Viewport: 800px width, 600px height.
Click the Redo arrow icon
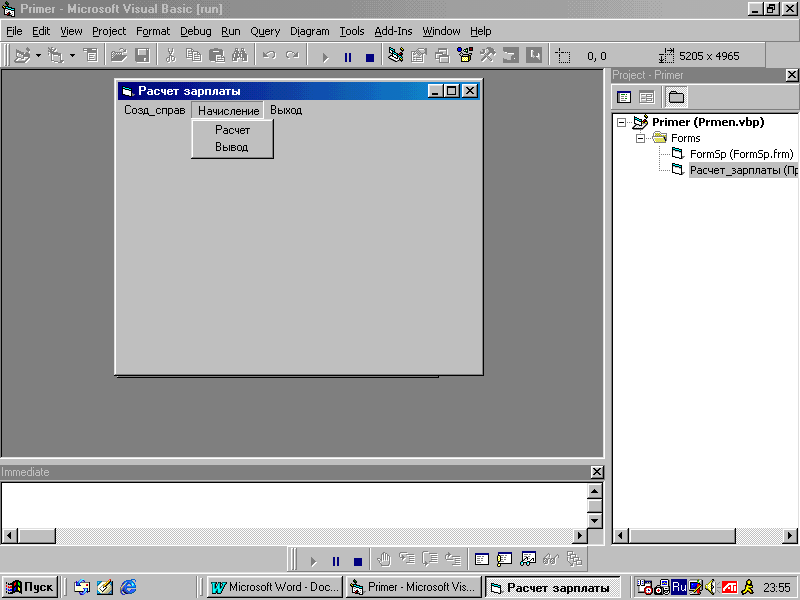coord(292,55)
